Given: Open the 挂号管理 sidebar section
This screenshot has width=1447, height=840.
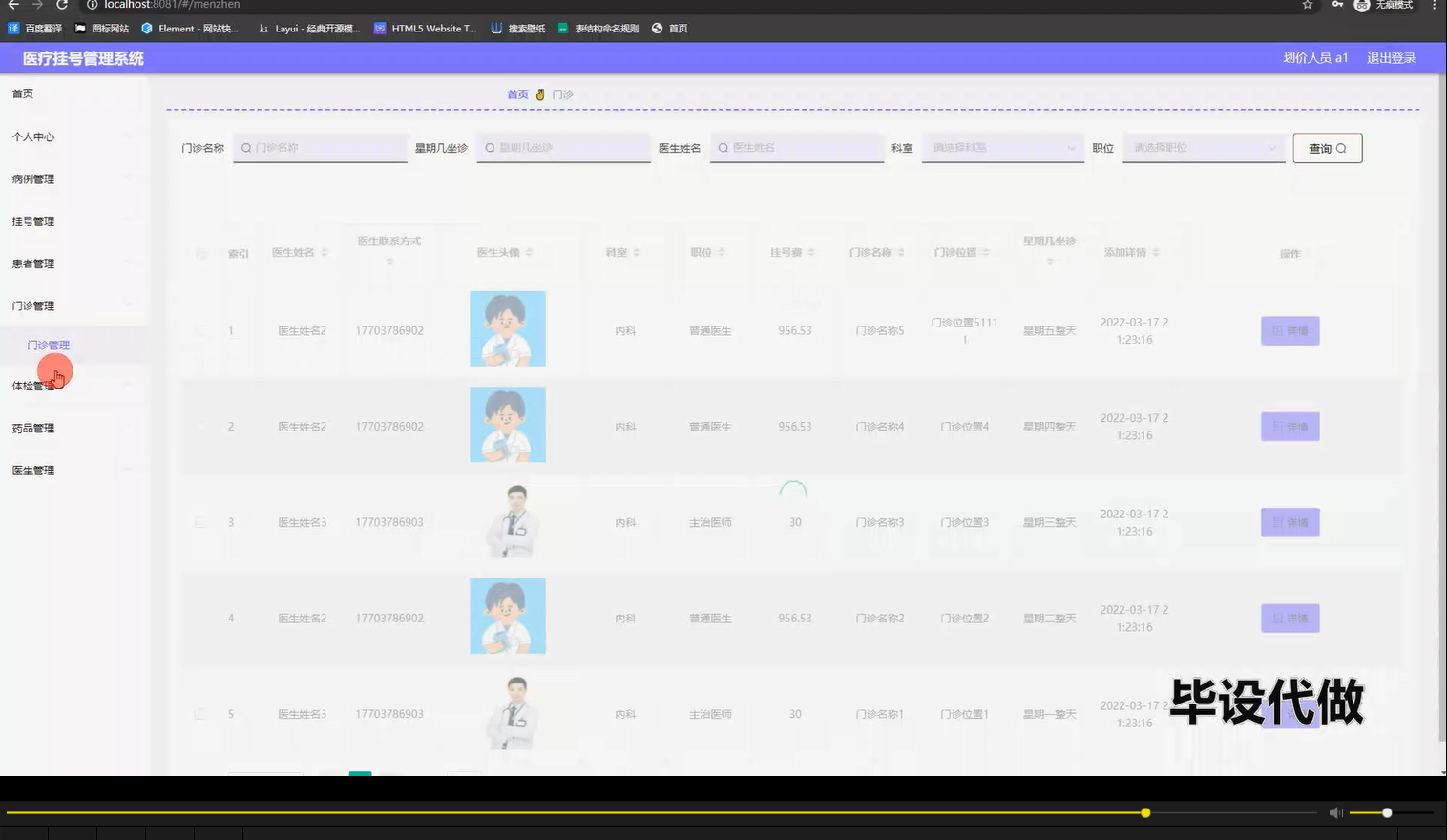Looking at the screenshot, I should 34,220.
